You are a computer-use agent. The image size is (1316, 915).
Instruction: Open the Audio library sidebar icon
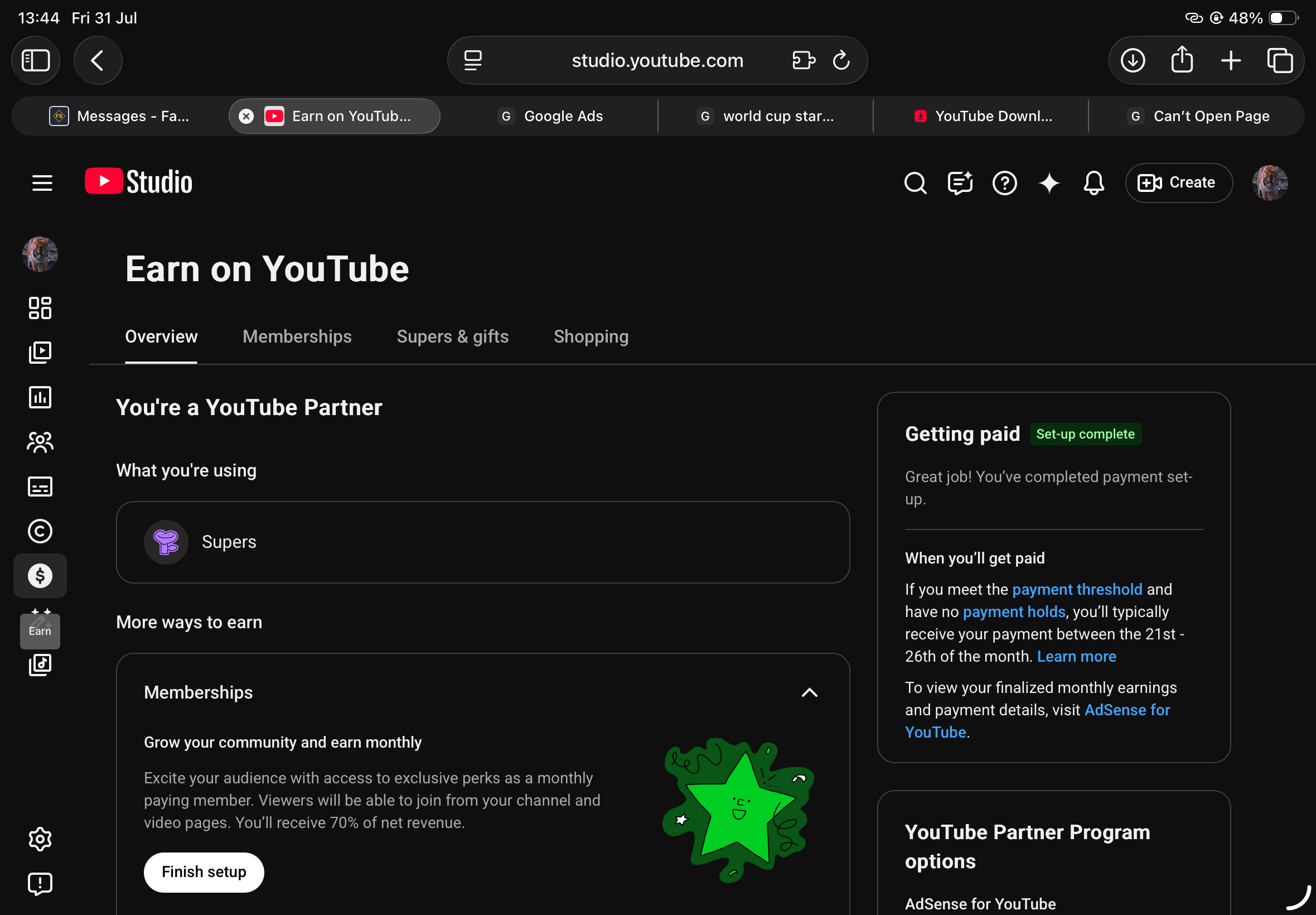(40, 664)
